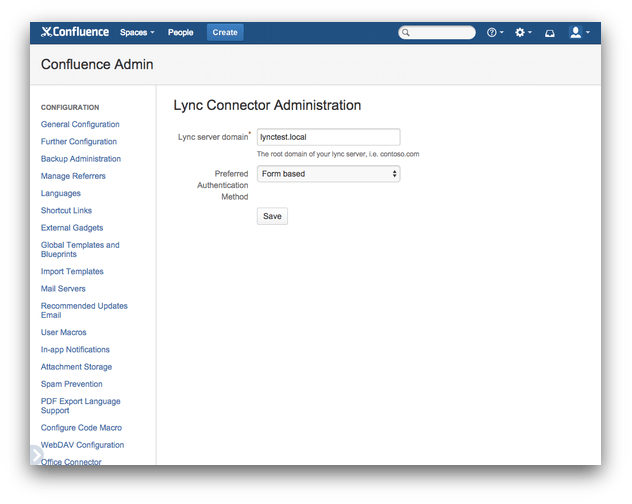Go to WebDAV Configuration
This screenshot has height=504, width=632.
click(82, 445)
